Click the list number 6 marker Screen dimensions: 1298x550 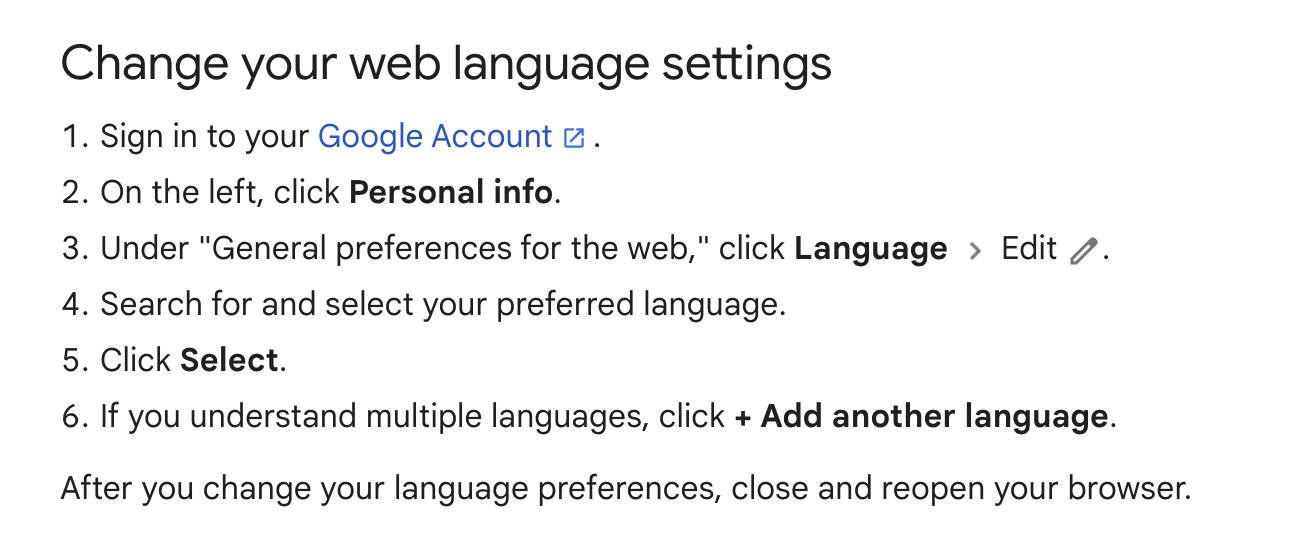coord(76,416)
